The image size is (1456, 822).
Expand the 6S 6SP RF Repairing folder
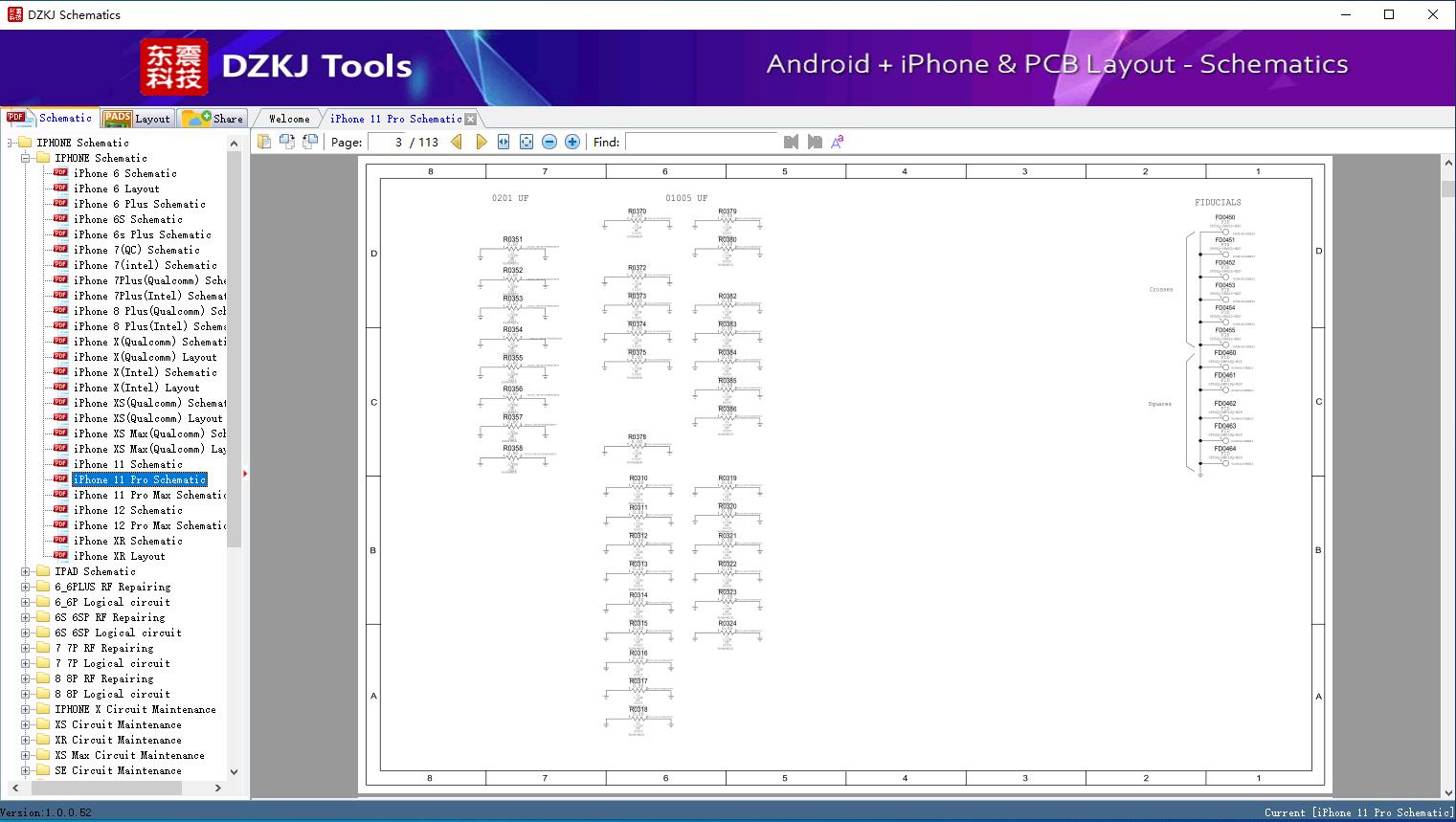(x=26, y=617)
